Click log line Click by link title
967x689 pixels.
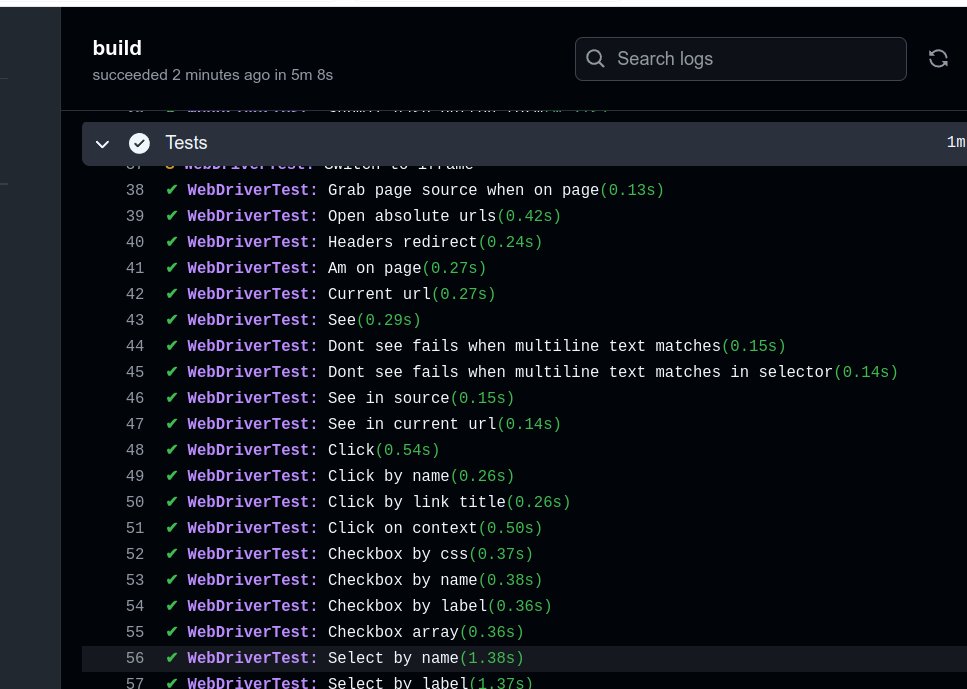tap(369, 501)
